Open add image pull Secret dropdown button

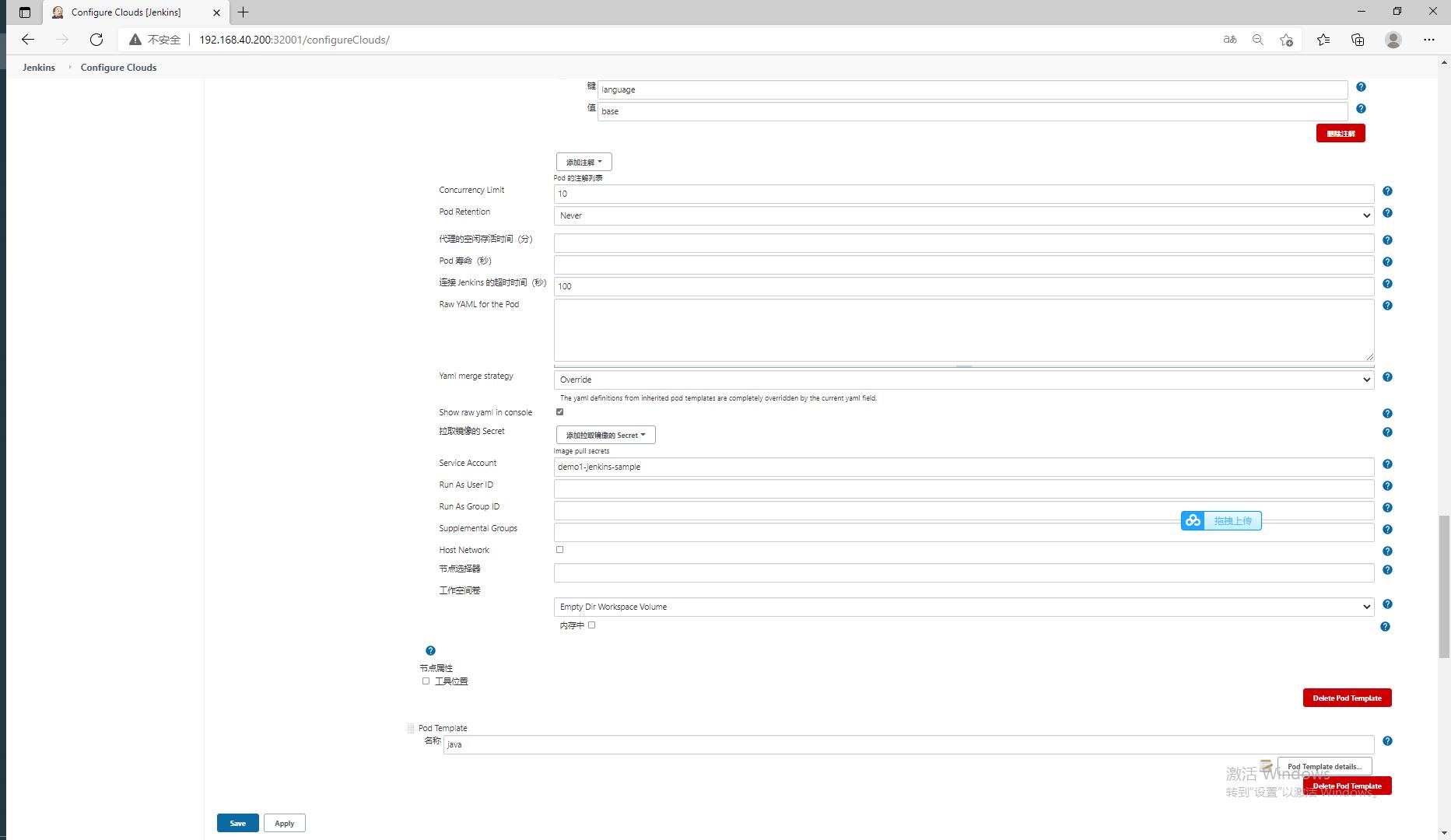tap(606, 435)
